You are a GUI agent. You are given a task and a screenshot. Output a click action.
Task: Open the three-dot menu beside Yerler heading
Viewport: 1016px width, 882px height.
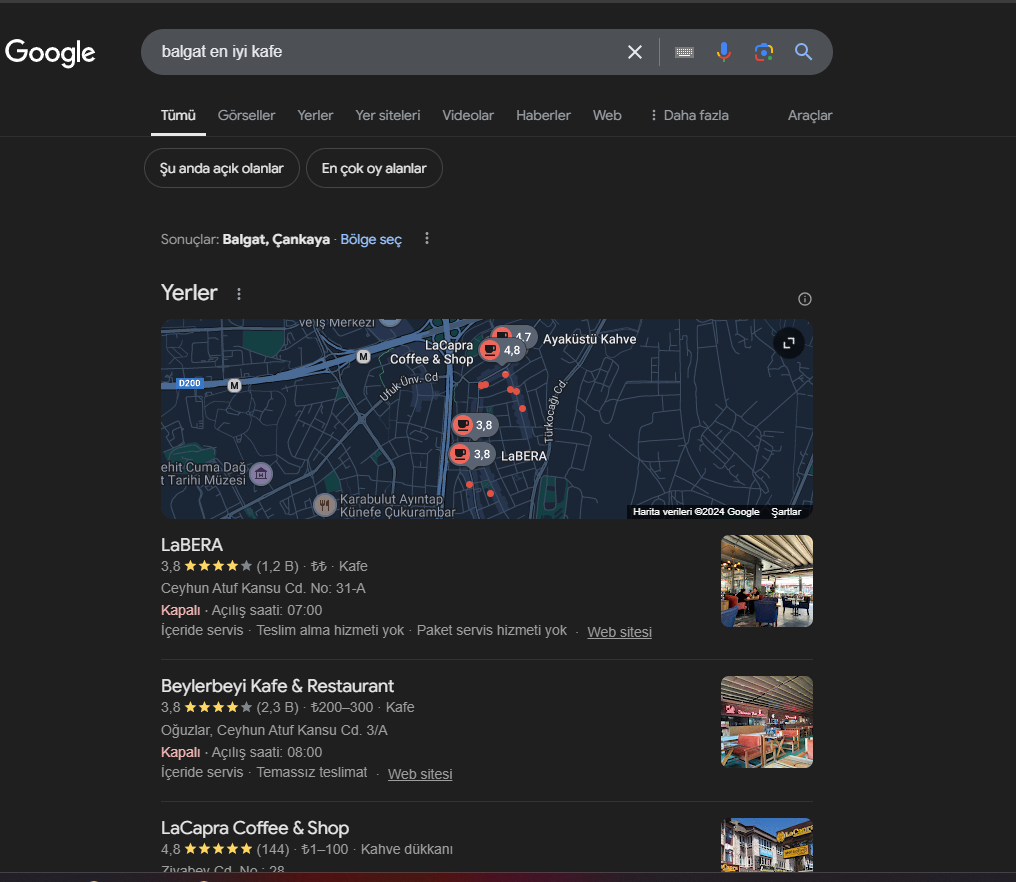(x=239, y=294)
